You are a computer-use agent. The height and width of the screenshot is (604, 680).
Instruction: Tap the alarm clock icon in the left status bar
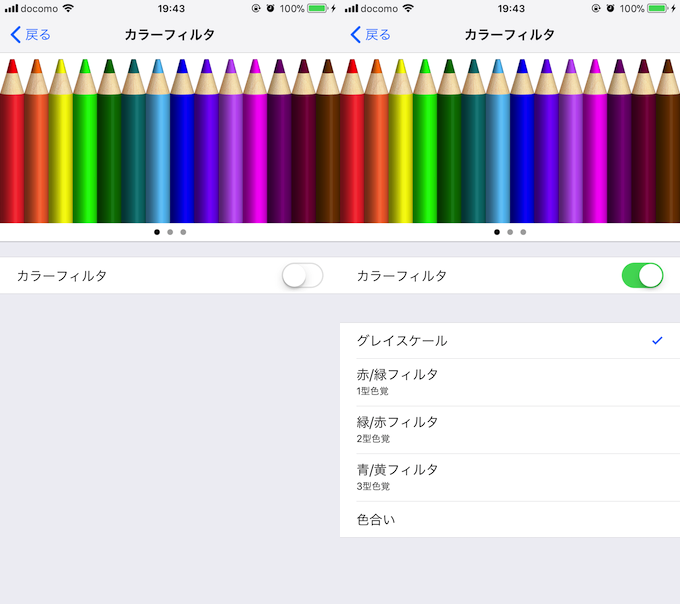(x=270, y=8)
